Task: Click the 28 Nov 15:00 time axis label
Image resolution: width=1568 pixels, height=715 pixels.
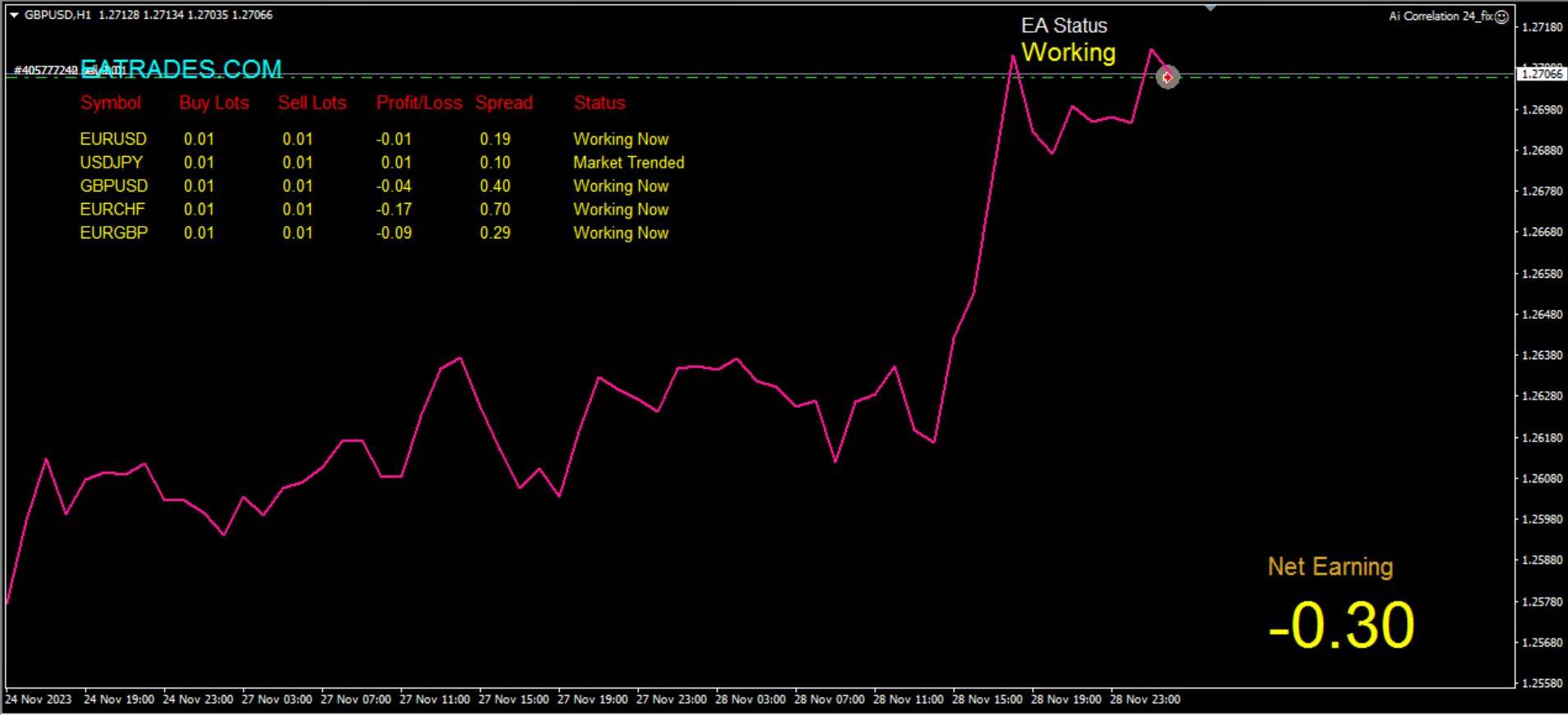Action: [x=987, y=699]
